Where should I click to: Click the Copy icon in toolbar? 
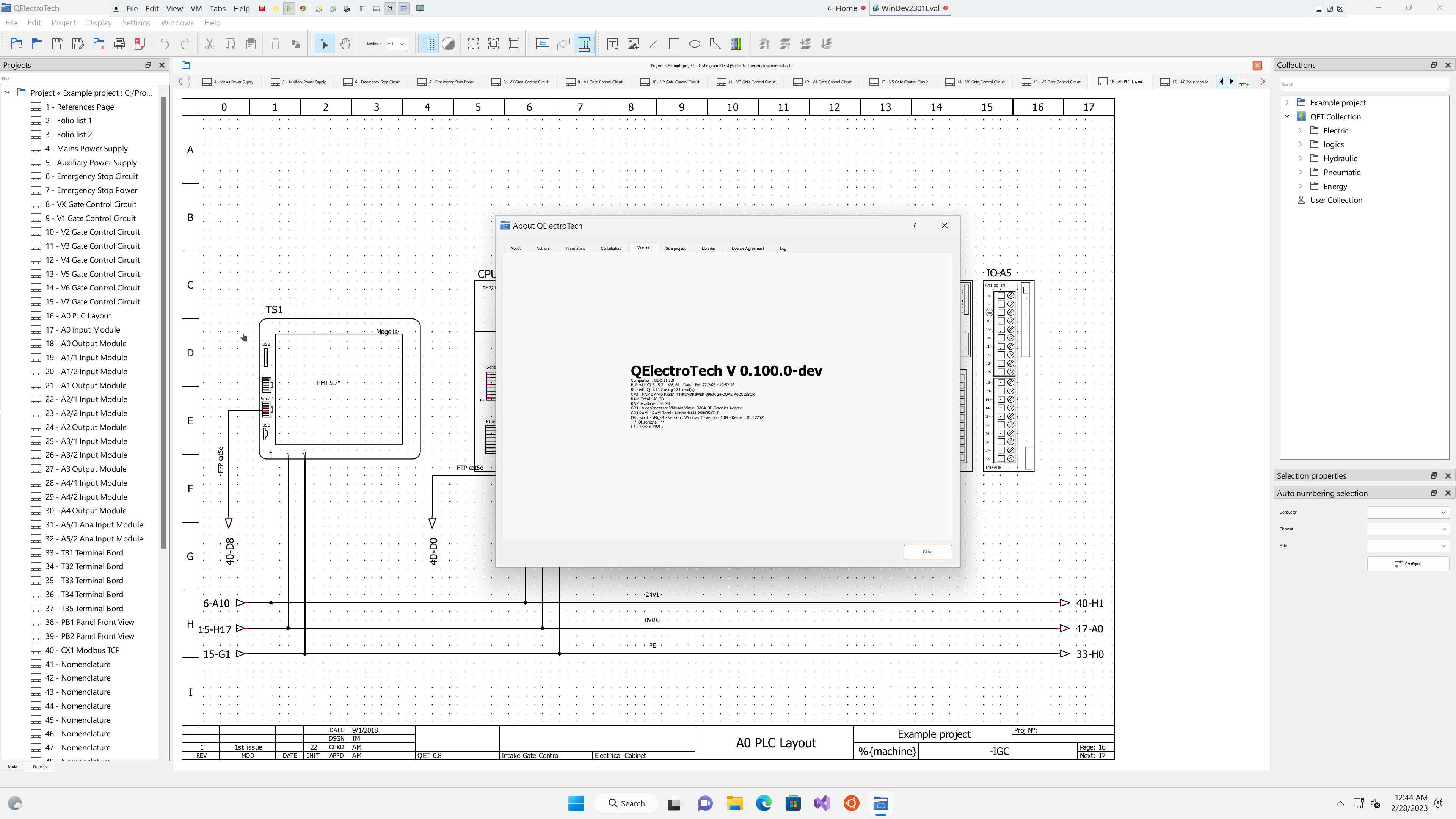[230, 44]
